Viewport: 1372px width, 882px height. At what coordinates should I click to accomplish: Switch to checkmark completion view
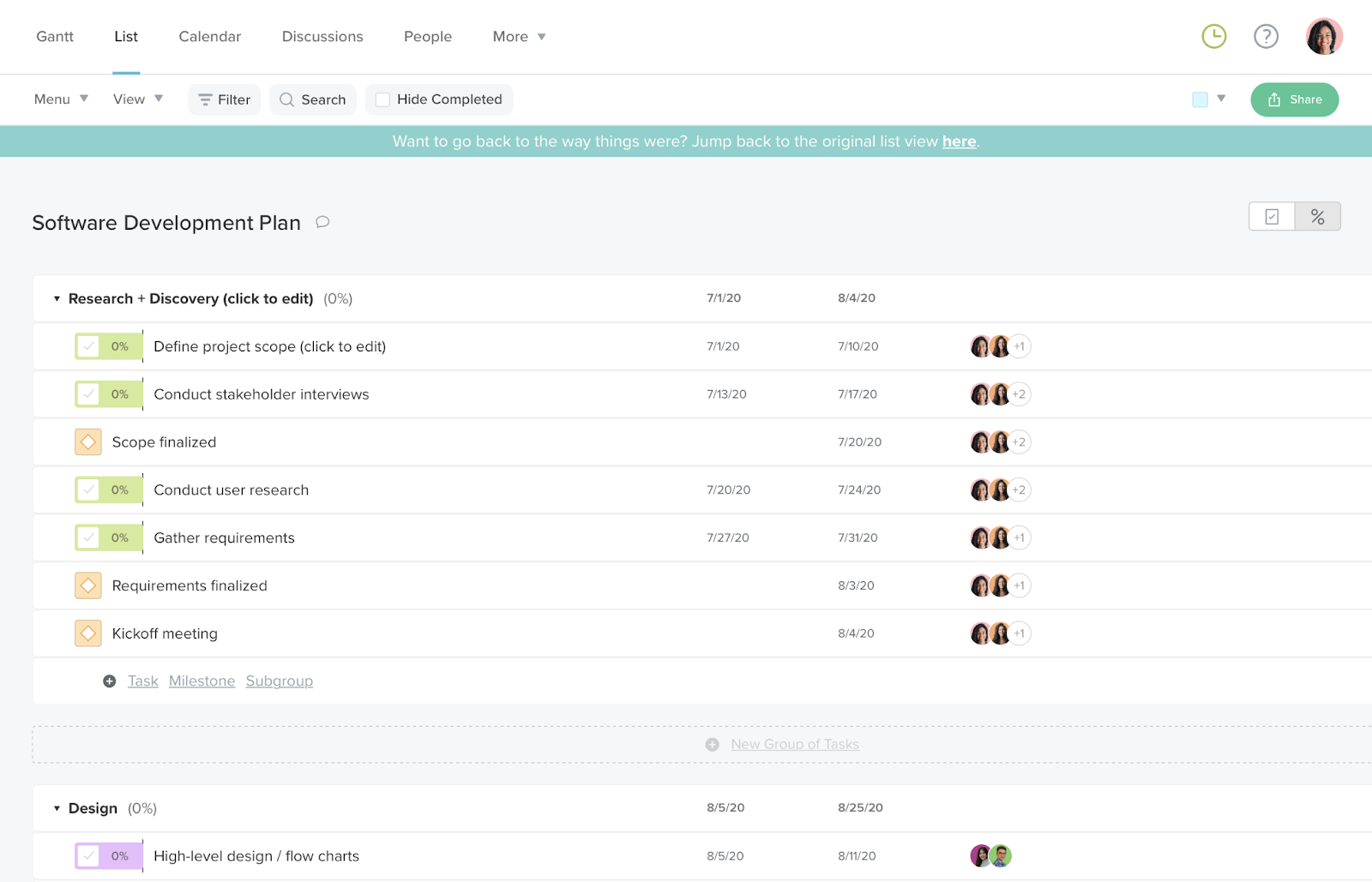pos(1271,216)
